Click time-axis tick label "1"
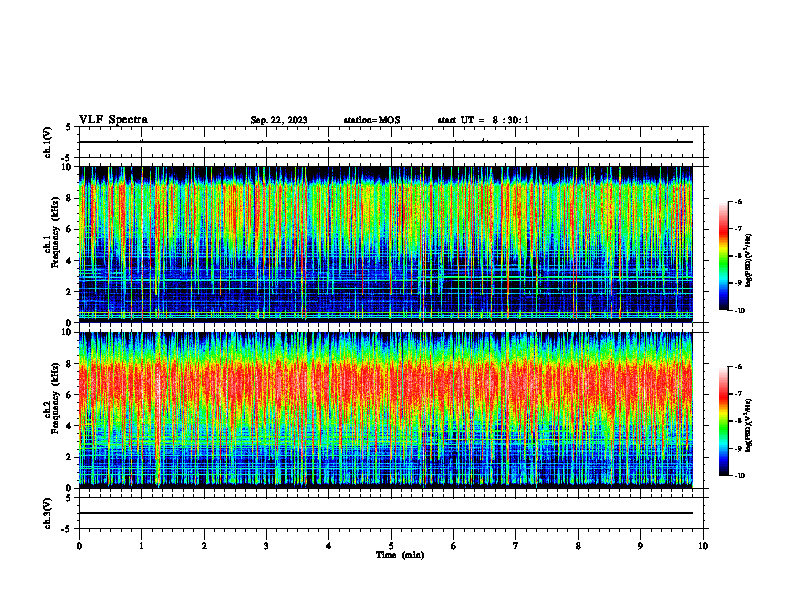 click(141, 546)
